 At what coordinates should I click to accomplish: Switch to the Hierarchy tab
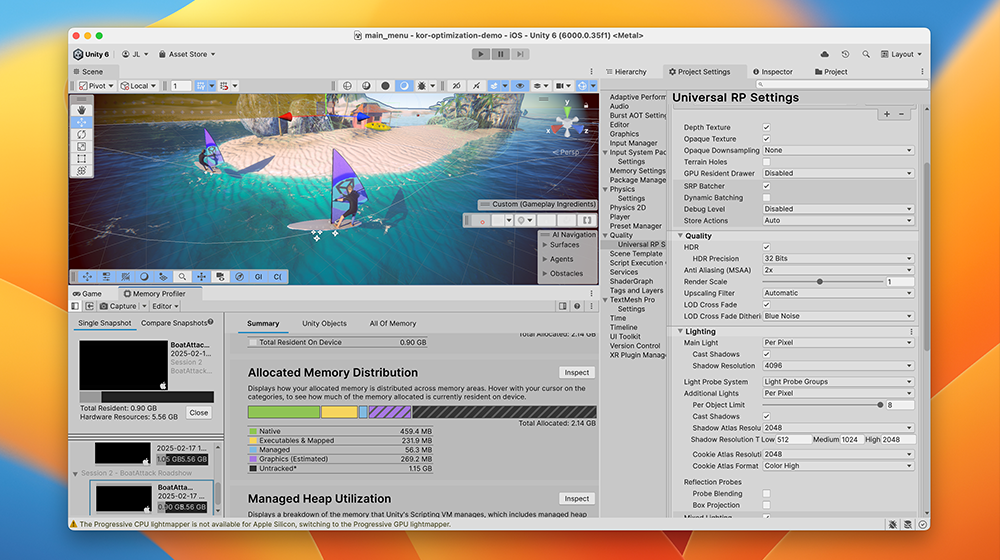[626, 72]
